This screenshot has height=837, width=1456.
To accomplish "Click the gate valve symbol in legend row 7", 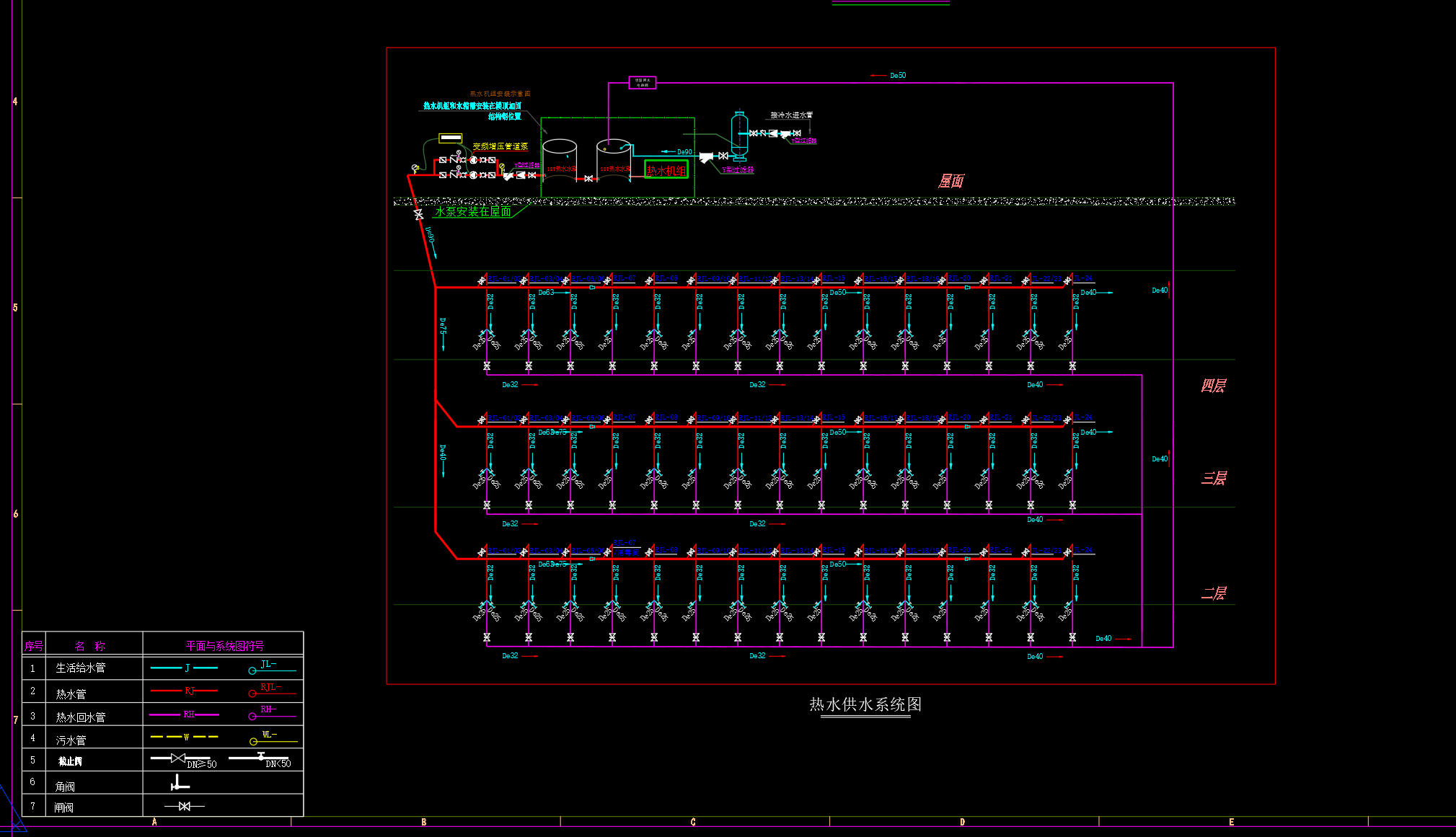I will (x=185, y=806).
